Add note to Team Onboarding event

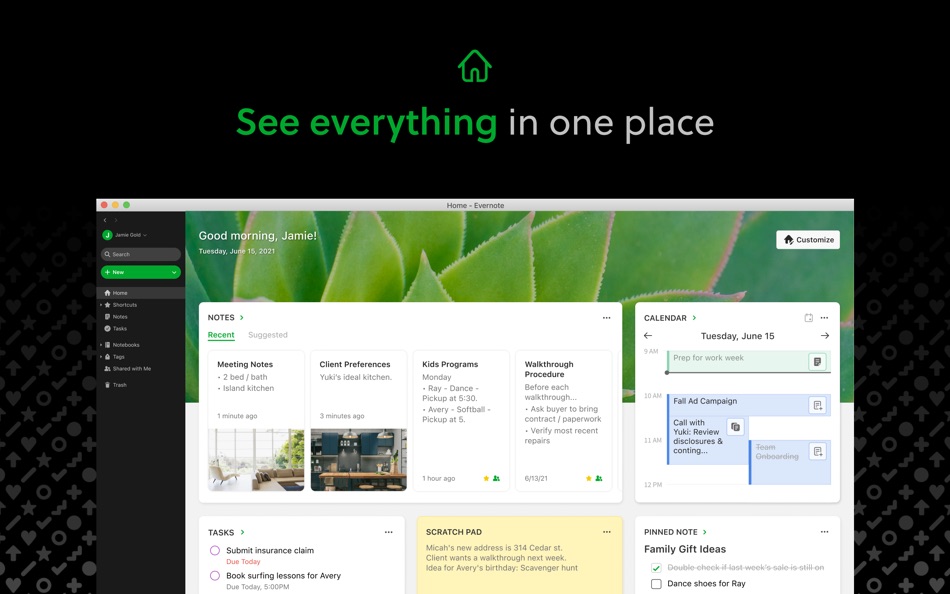(817, 452)
